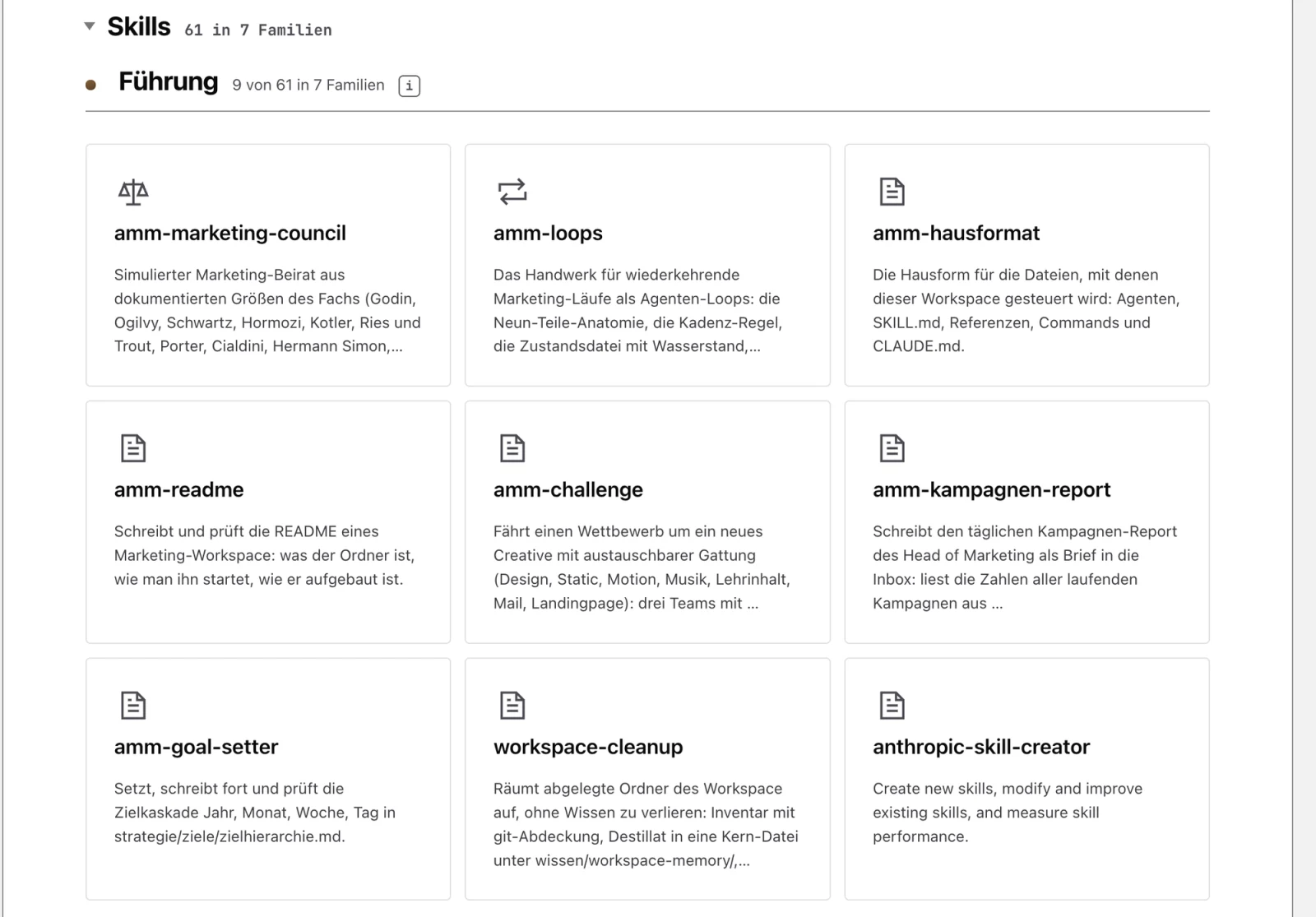This screenshot has width=1316, height=917.
Task: Click the document icon on amm-kampagnen-report card
Action: click(x=892, y=448)
